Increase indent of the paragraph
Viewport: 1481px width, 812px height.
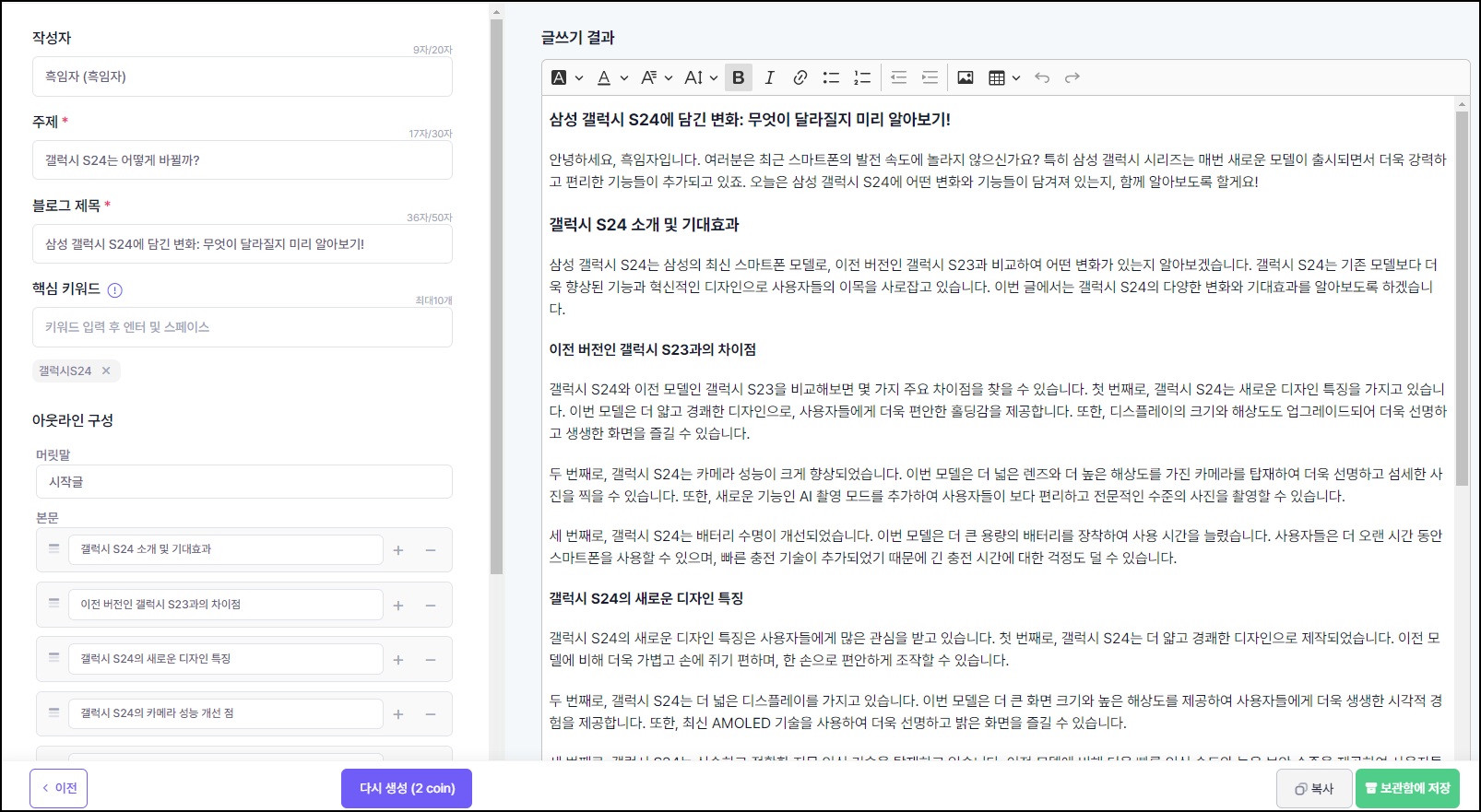pyautogui.click(x=930, y=77)
